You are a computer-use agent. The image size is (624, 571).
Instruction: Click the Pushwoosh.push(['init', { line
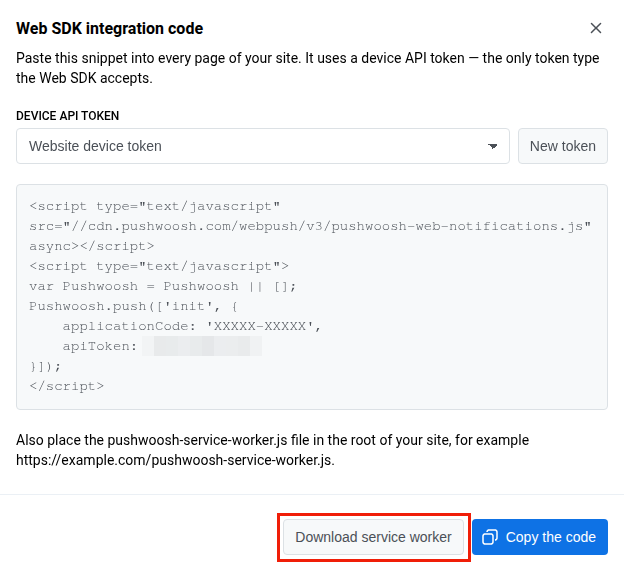pyautogui.click(x=133, y=306)
